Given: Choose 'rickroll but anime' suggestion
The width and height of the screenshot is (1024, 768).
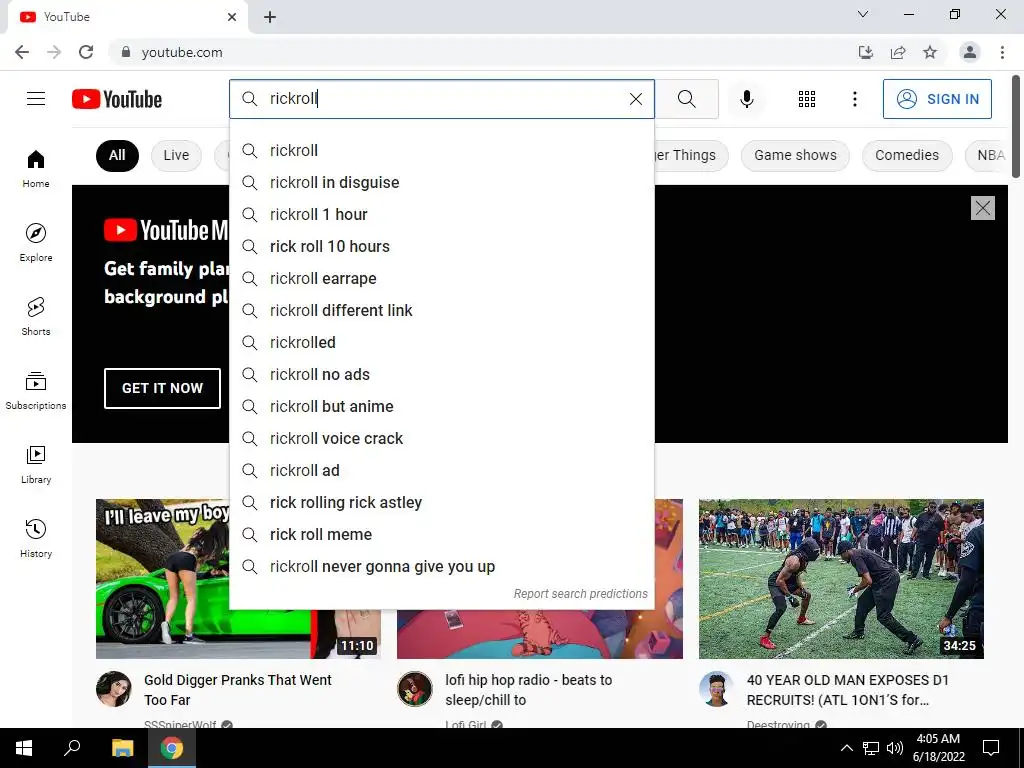Looking at the screenshot, I should coord(441,406).
